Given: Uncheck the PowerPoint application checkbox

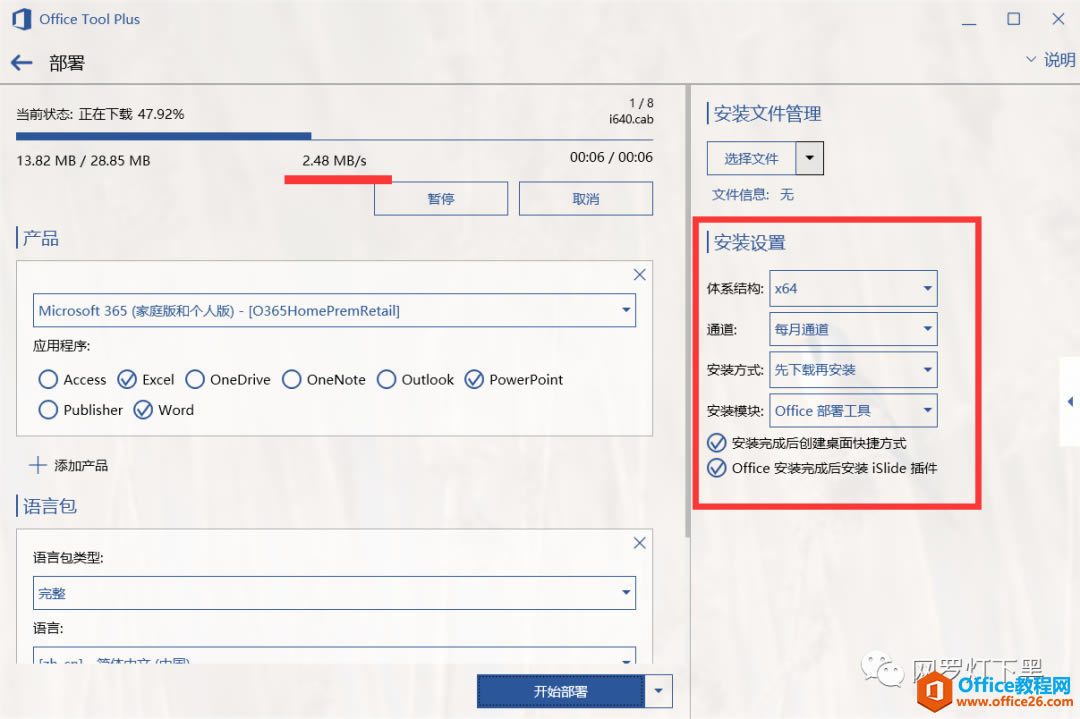Looking at the screenshot, I should 474,379.
